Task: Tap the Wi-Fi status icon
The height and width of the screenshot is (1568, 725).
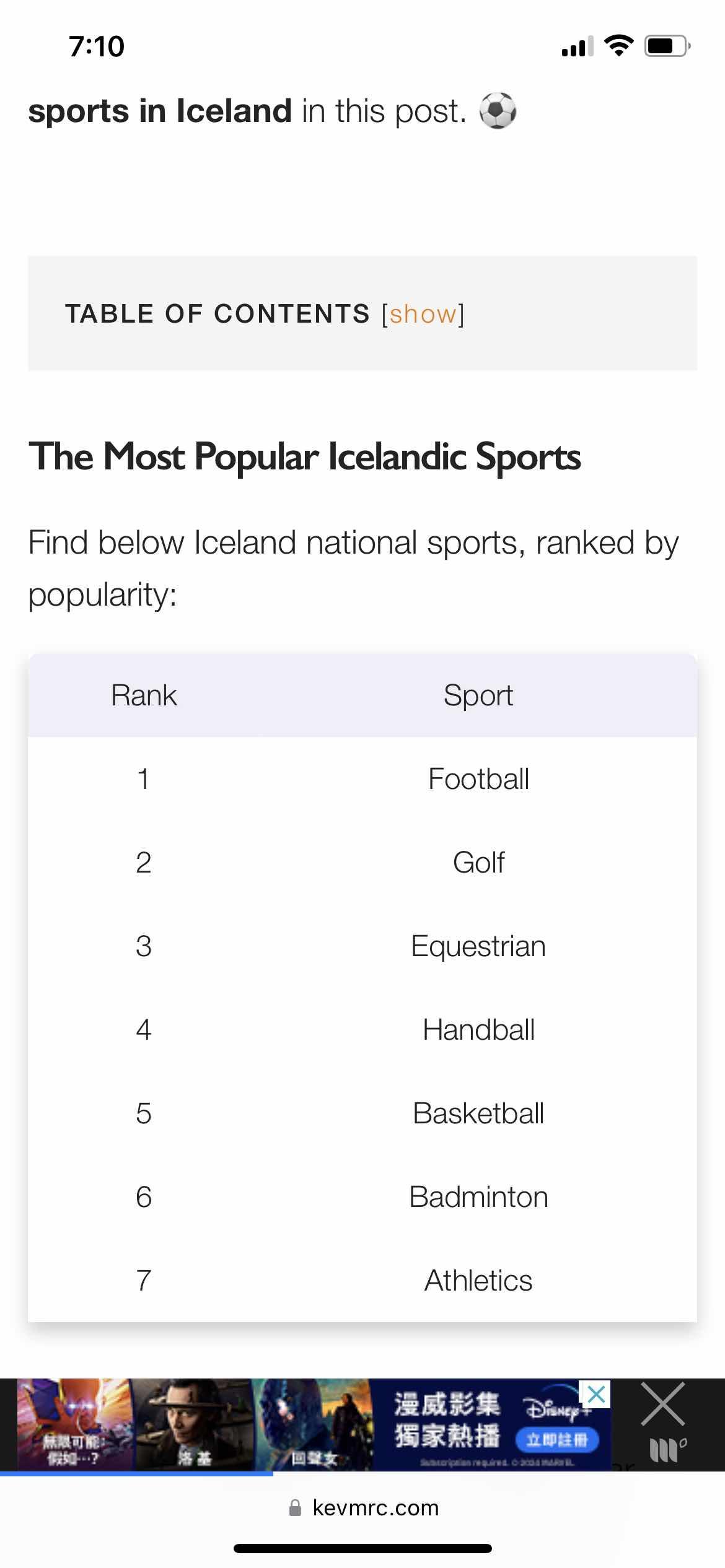Action: click(x=618, y=46)
